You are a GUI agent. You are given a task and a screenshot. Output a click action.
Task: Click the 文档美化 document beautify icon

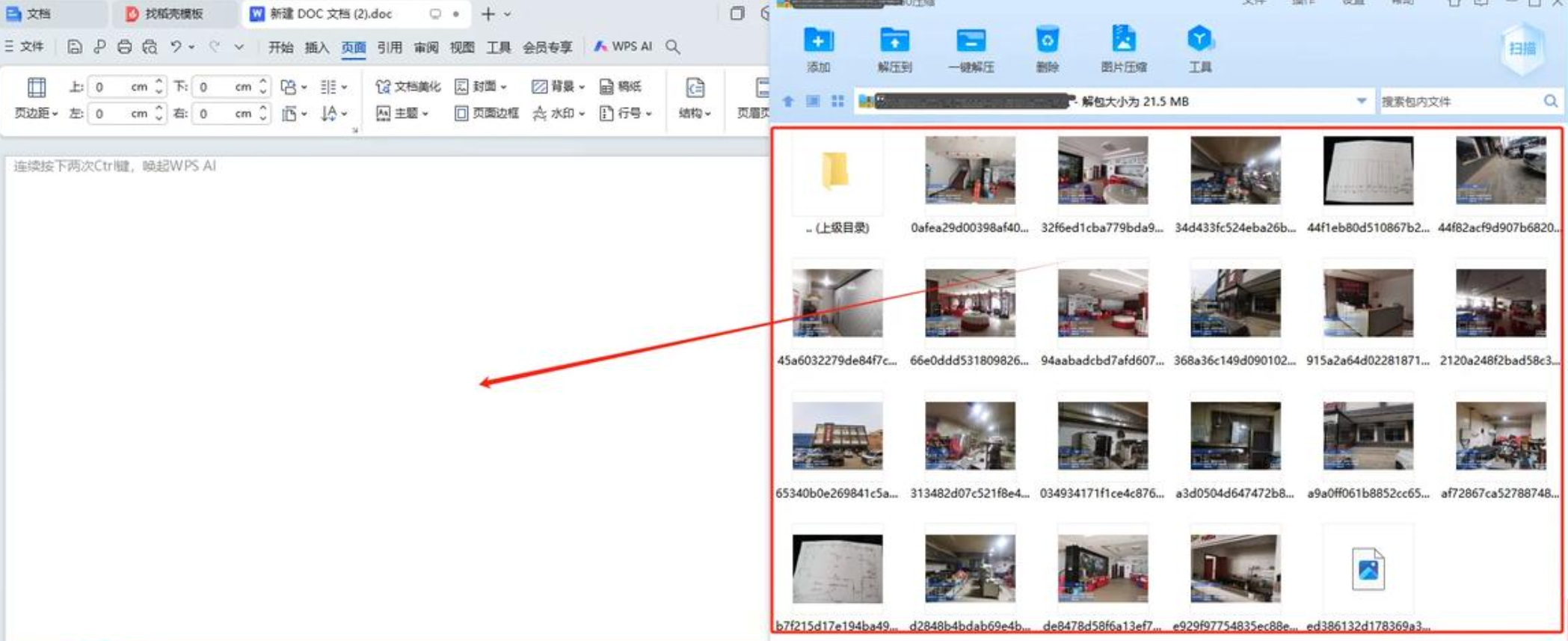[x=408, y=87]
